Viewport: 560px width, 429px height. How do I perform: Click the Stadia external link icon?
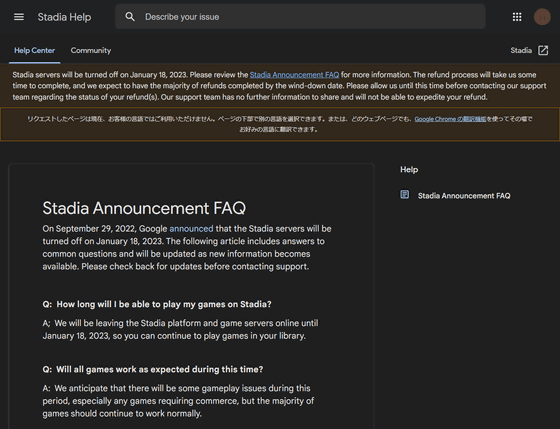(543, 50)
